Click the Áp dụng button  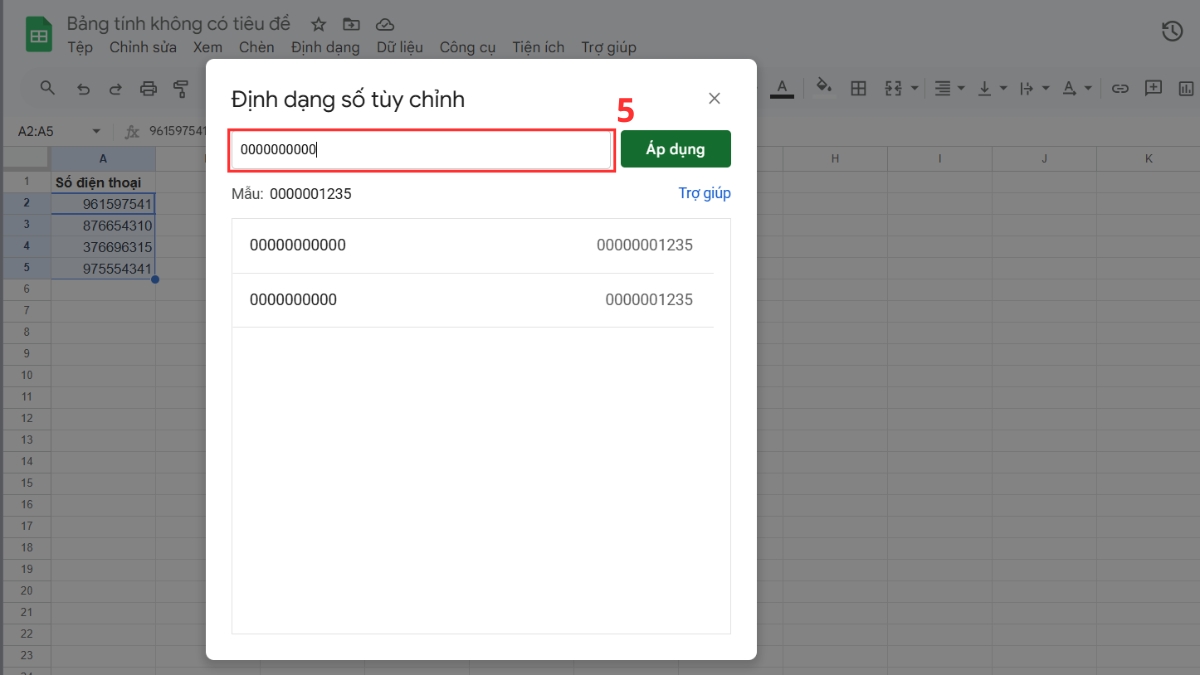pos(676,149)
